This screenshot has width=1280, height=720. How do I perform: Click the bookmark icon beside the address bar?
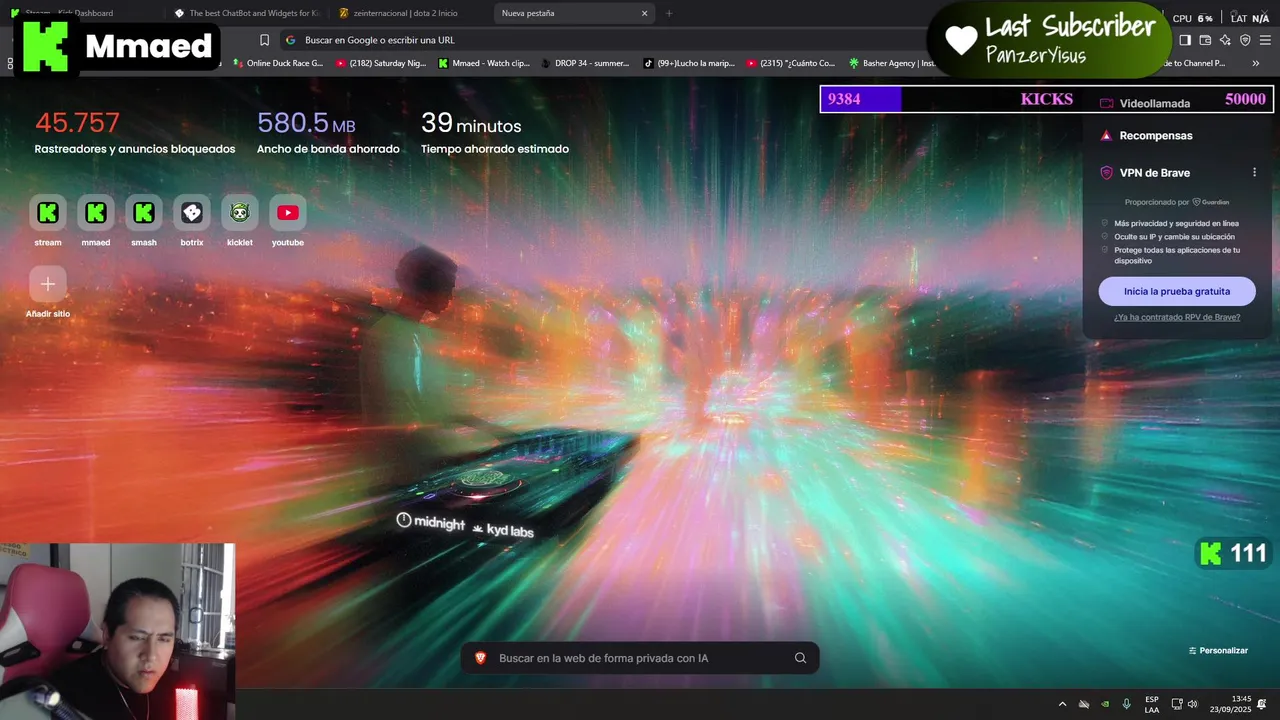pos(264,40)
